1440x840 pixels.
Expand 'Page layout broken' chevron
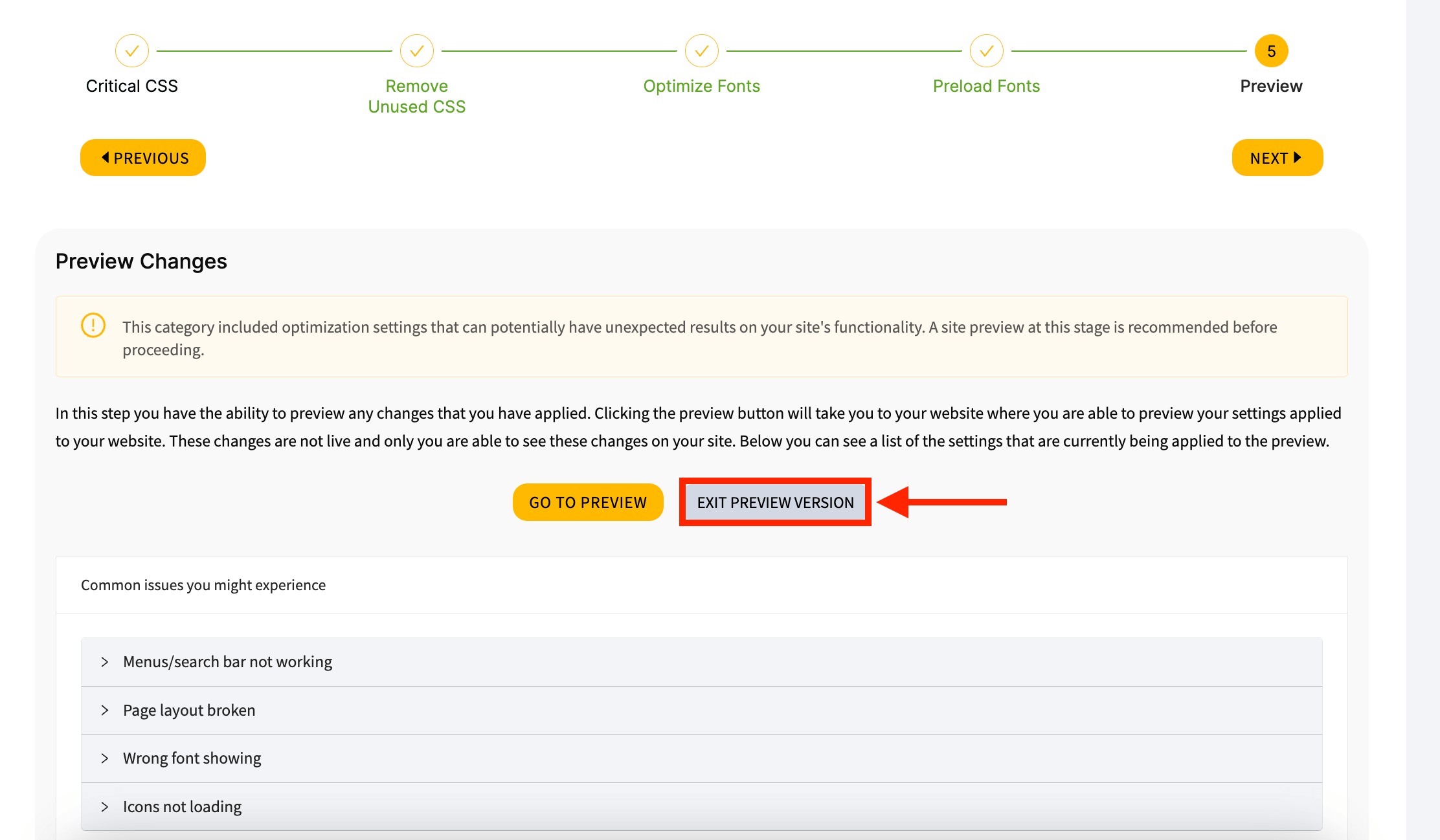coord(105,711)
